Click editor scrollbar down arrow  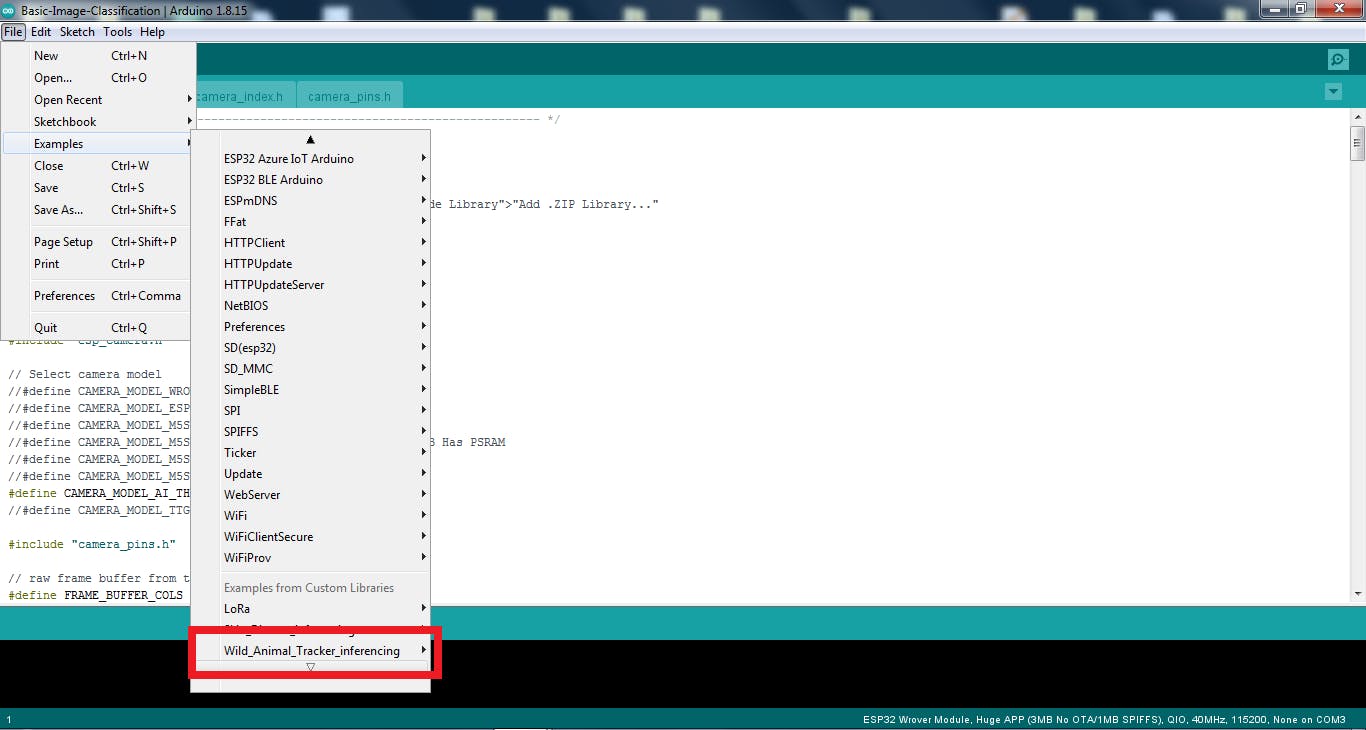tap(1357, 593)
